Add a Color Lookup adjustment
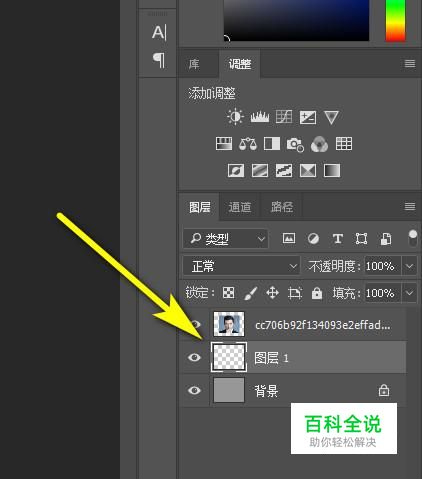Image resolution: width=422 pixels, height=479 pixels. [x=344, y=144]
